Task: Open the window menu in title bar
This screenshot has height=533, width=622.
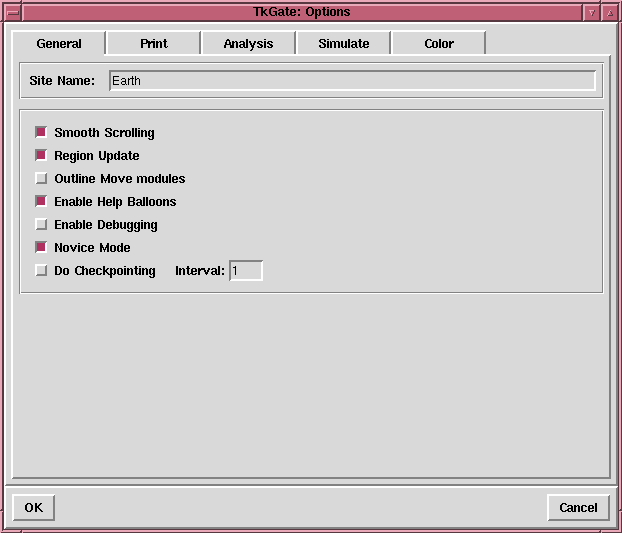Action: (13, 12)
